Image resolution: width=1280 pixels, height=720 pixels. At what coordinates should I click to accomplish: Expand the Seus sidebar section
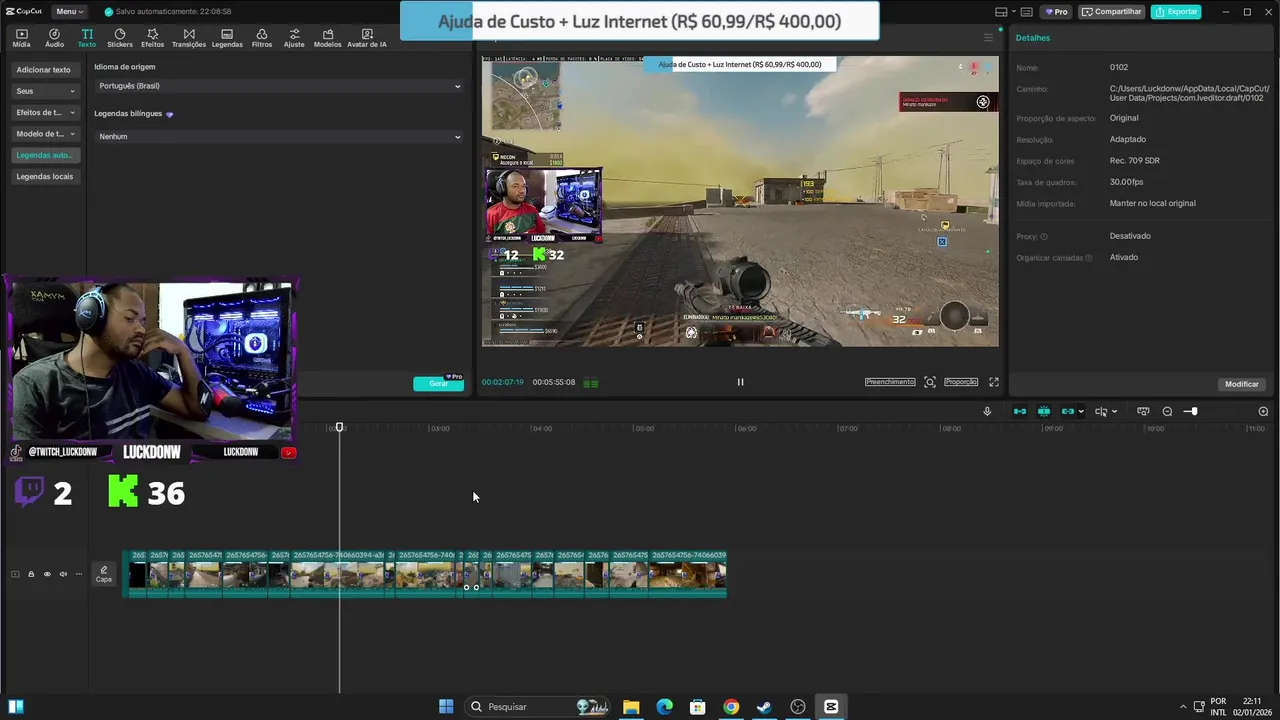pyautogui.click(x=44, y=91)
